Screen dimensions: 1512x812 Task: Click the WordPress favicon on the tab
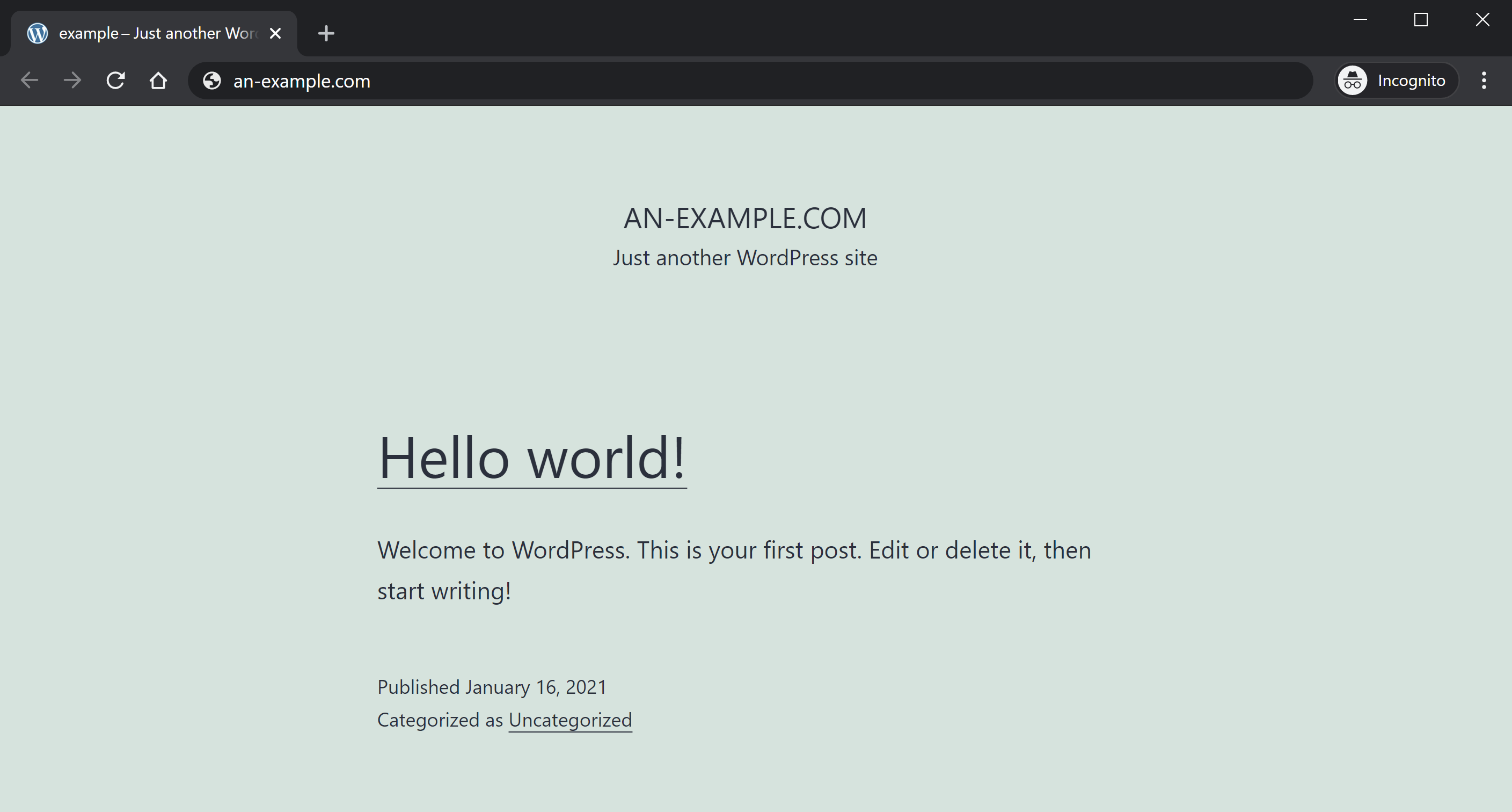tap(38, 33)
